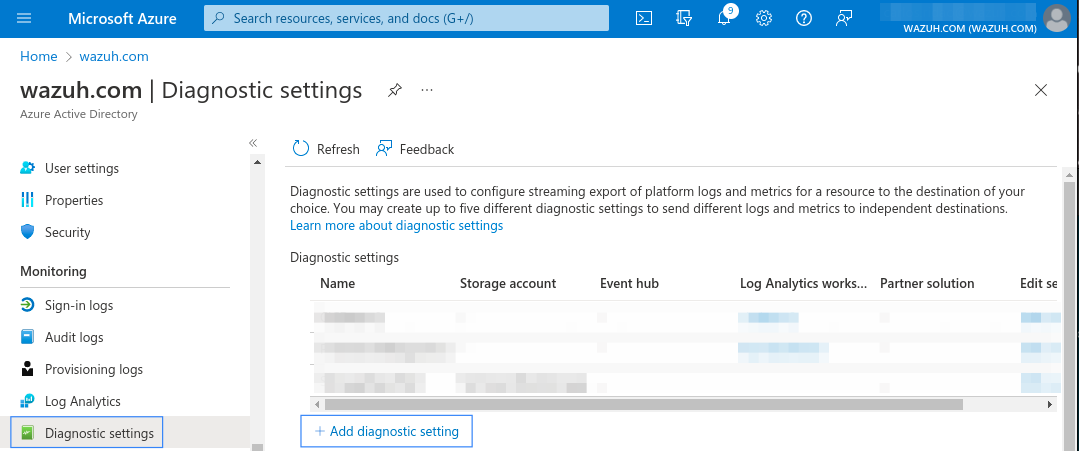1079x451 pixels.
Task: Click the Monitoring section heading
Action: 54,271
